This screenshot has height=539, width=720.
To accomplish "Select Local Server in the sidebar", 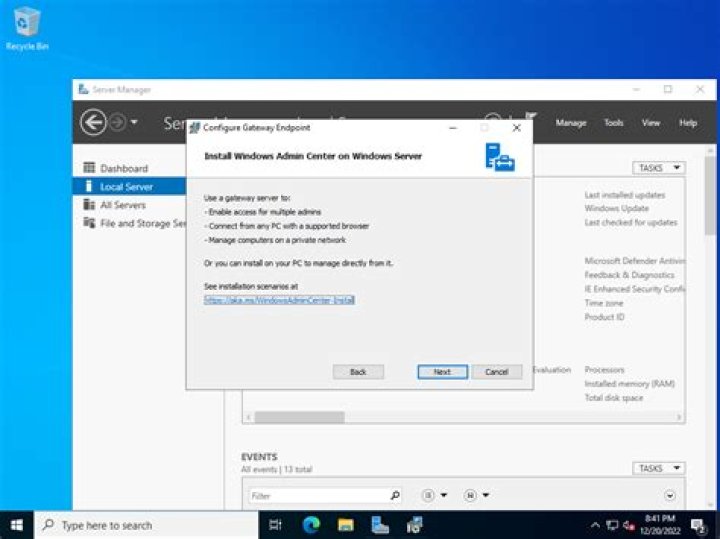I will pos(129,186).
